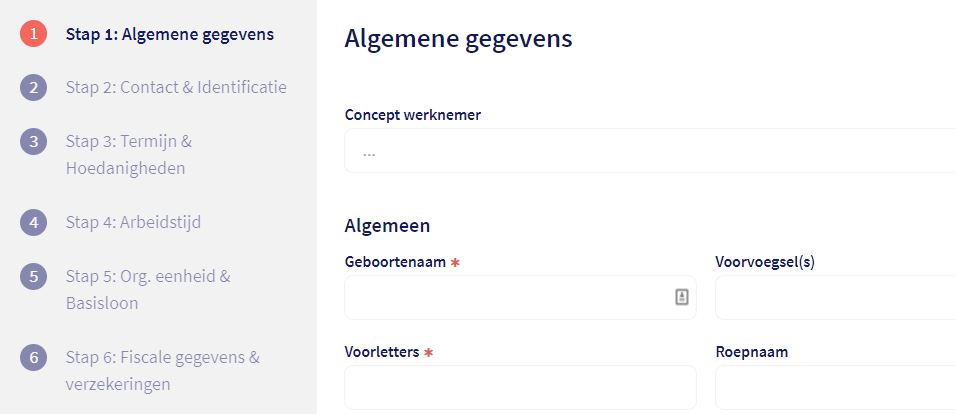Click the Voorletters input field
This screenshot has height=414, width=956.
point(520,387)
